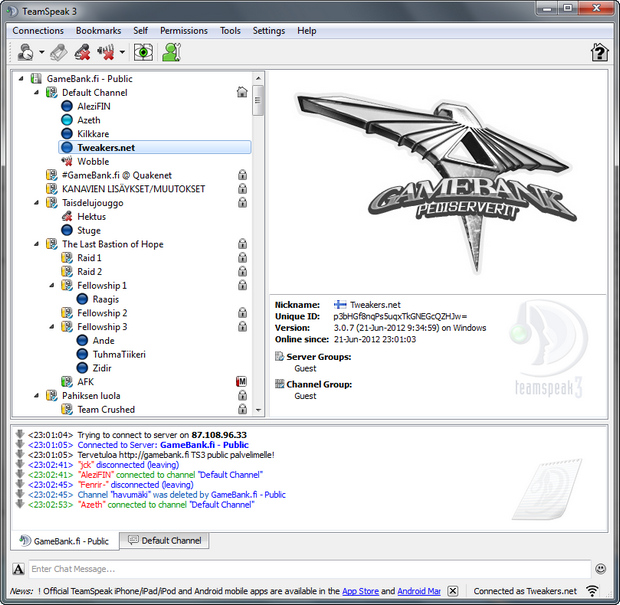Image resolution: width=620 pixels, height=605 pixels.
Task: Collapse the Fellowship 1 channel
Action: click(x=52, y=285)
